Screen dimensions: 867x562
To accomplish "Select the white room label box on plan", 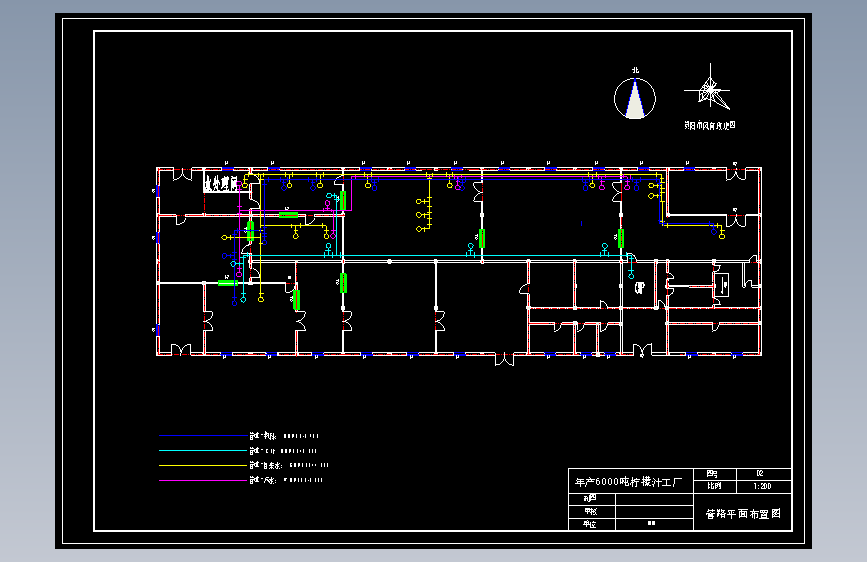I will pos(222,182).
